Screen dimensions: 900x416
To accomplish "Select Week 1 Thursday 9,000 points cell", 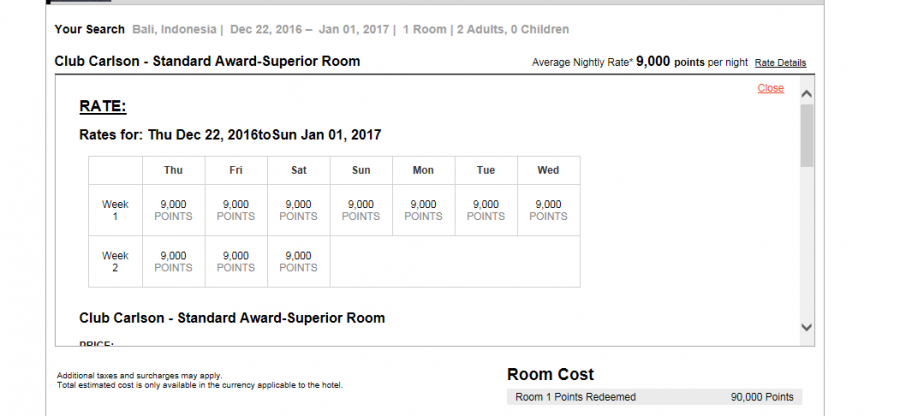I will point(174,210).
